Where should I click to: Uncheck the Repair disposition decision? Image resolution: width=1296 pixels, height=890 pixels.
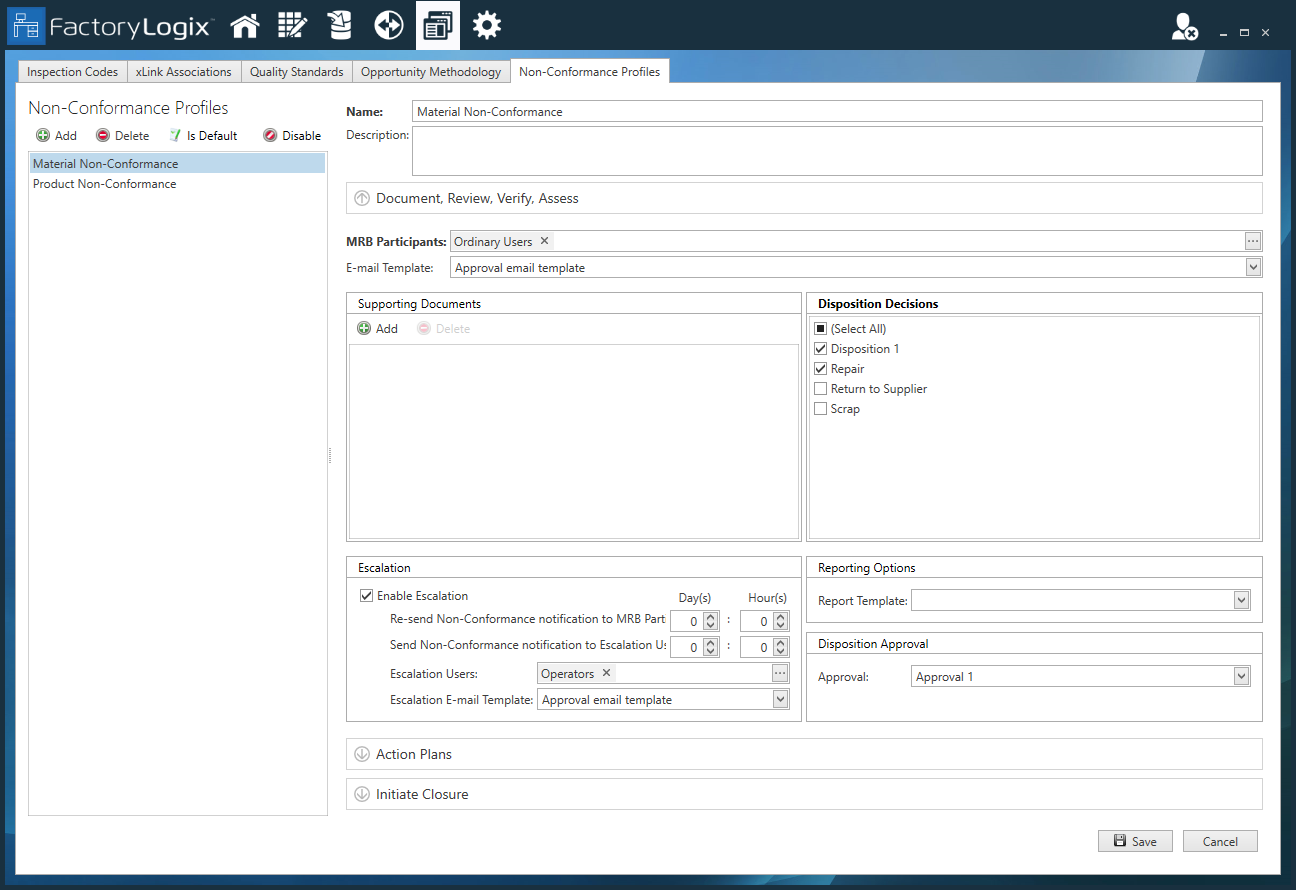tap(820, 368)
